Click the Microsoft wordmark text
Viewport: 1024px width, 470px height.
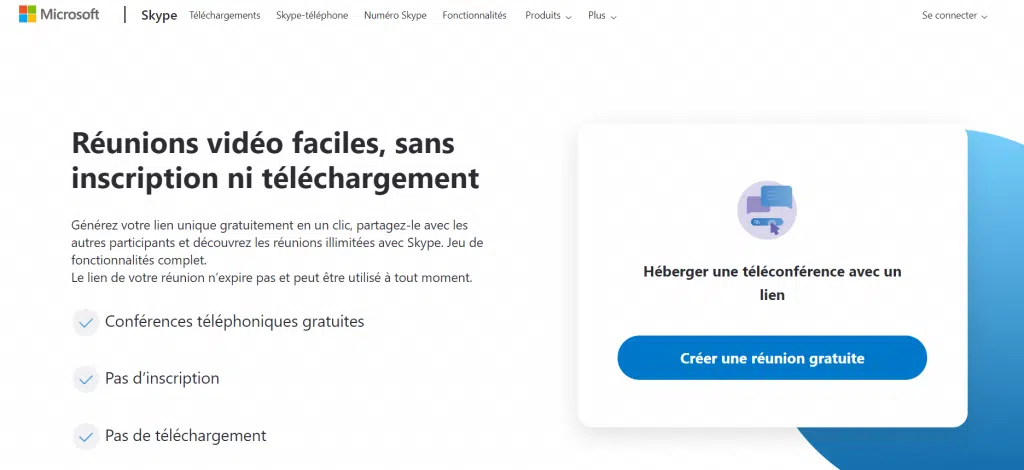pyautogui.click(x=70, y=14)
